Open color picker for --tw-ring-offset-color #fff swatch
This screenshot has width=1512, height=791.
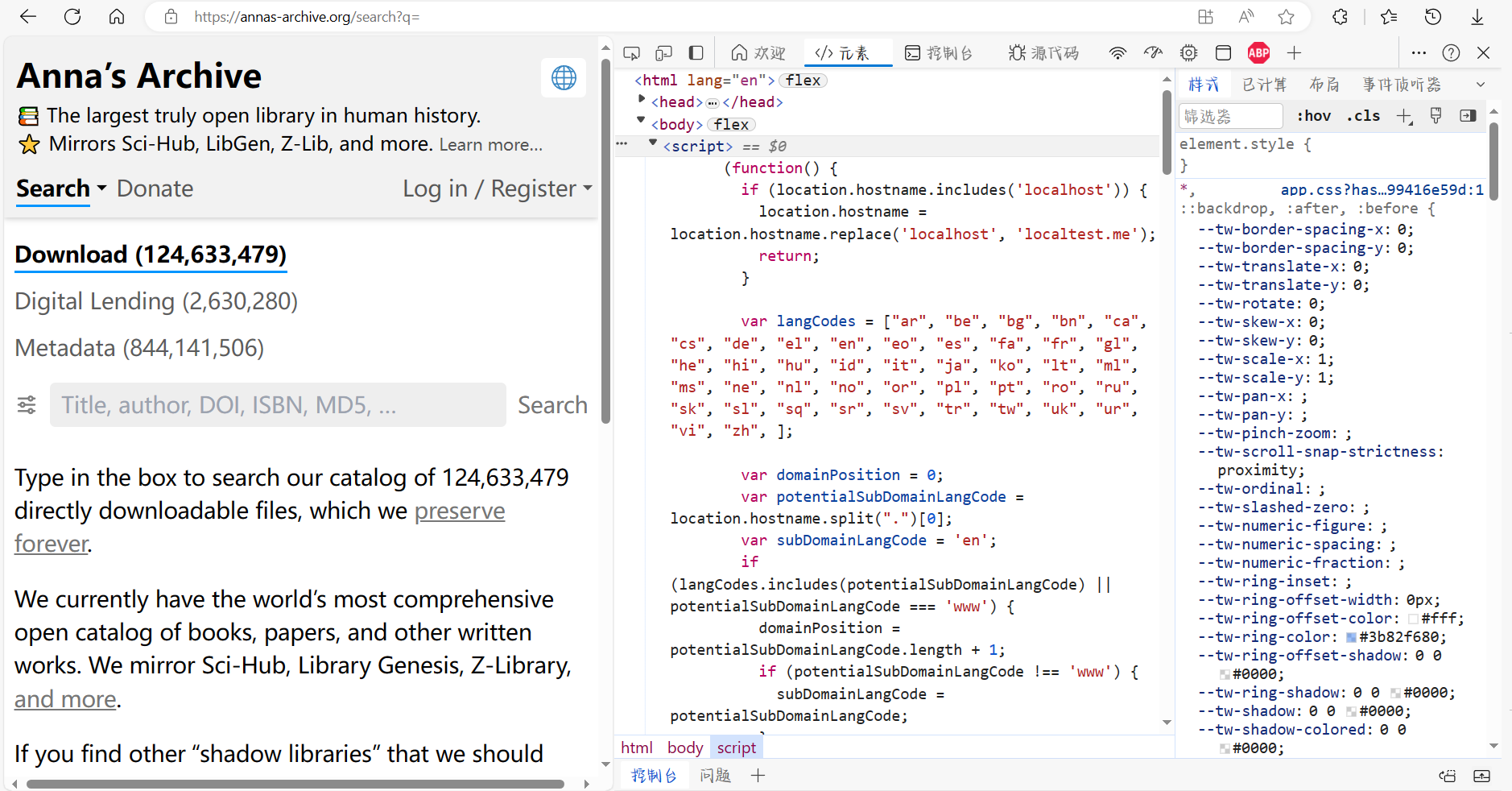pyautogui.click(x=1414, y=619)
